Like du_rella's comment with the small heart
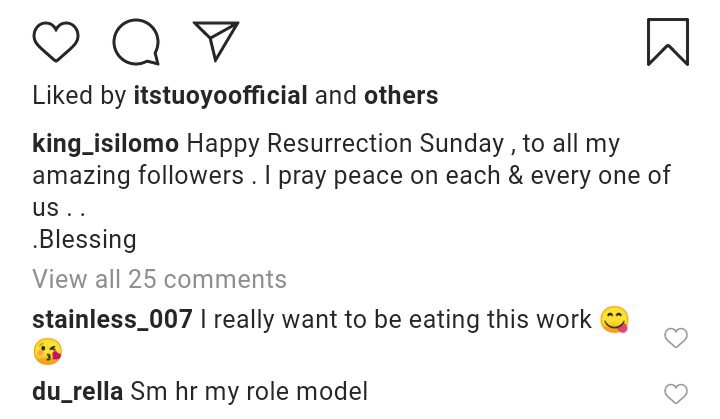This screenshot has width=720, height=419. click(676, 393)
